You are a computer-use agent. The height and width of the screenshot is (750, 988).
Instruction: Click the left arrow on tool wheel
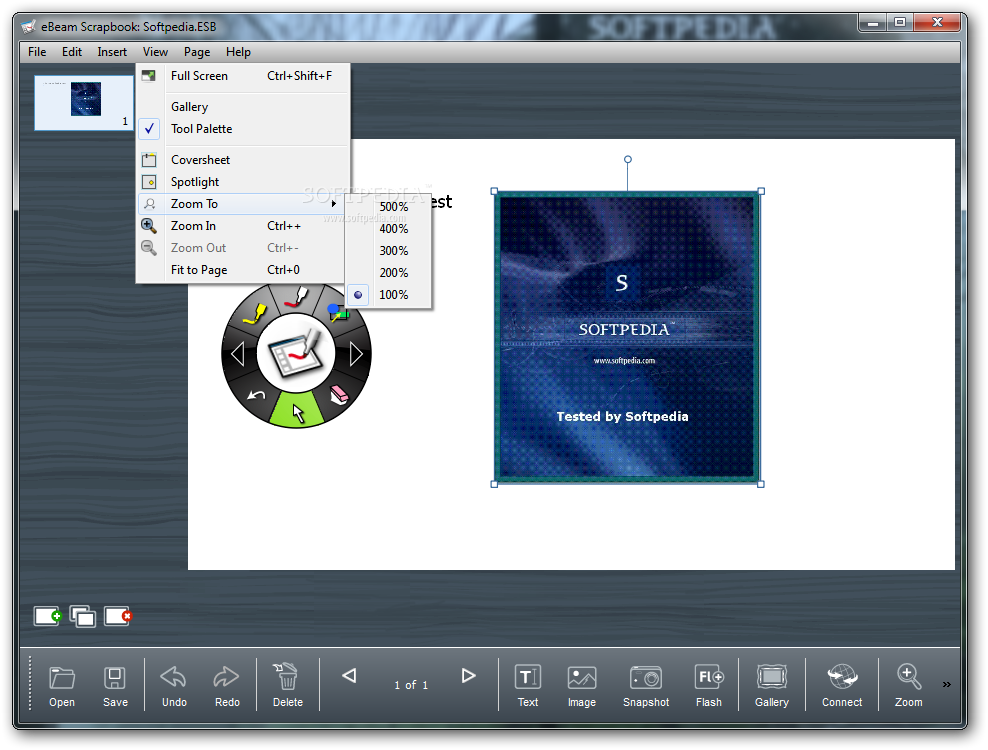coord(238,354)
